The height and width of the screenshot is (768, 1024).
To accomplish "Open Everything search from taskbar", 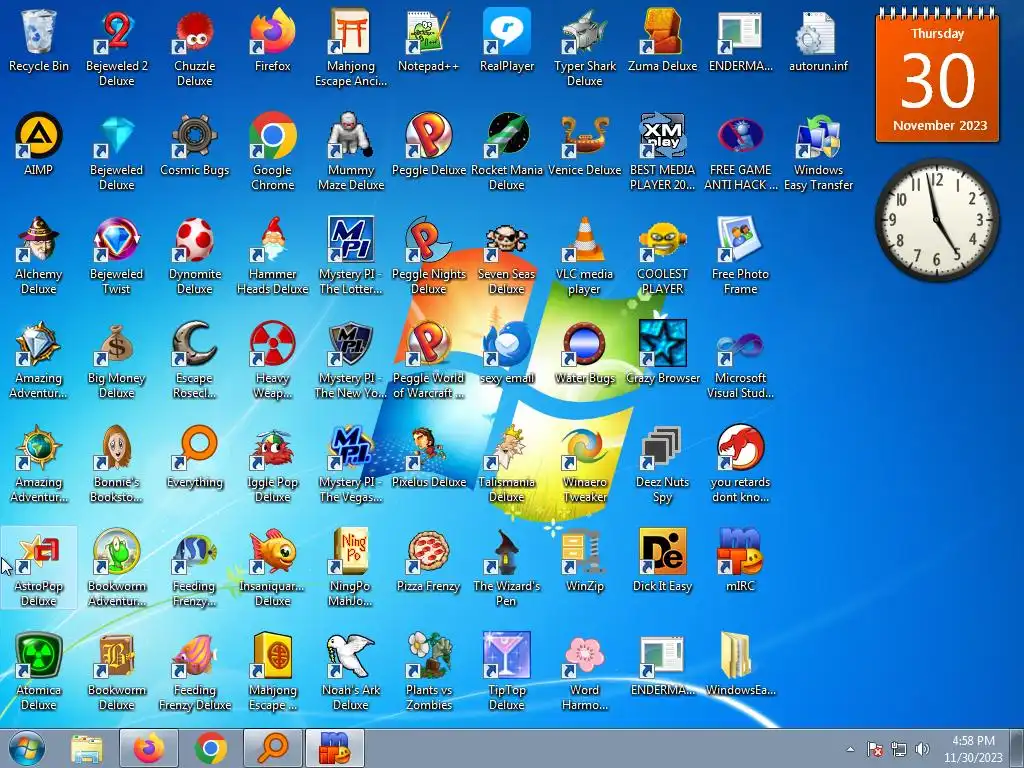I will [x=272, y=748].
